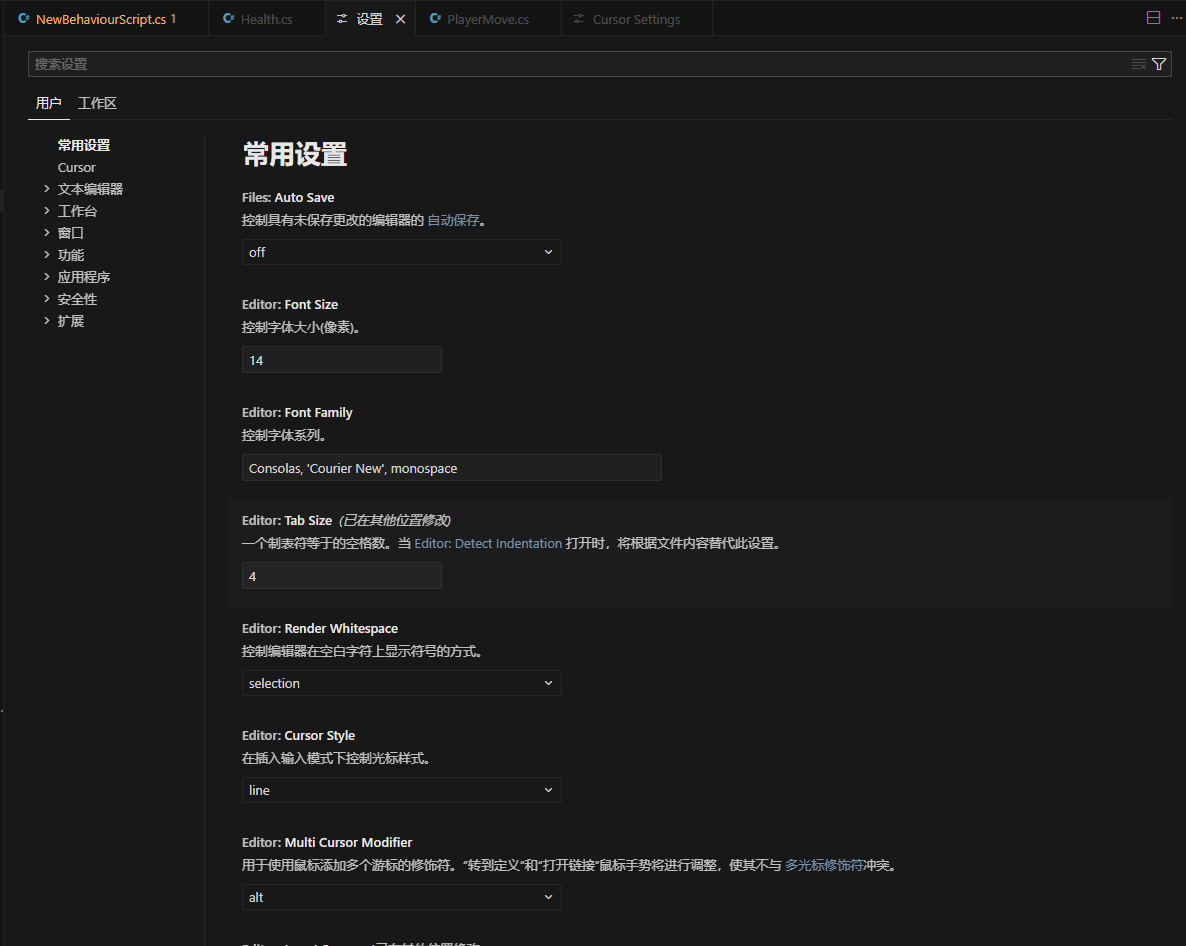
Task: Click the Editor: Font Family setting title
Action: pyautogui.click(x=297, y=412)
